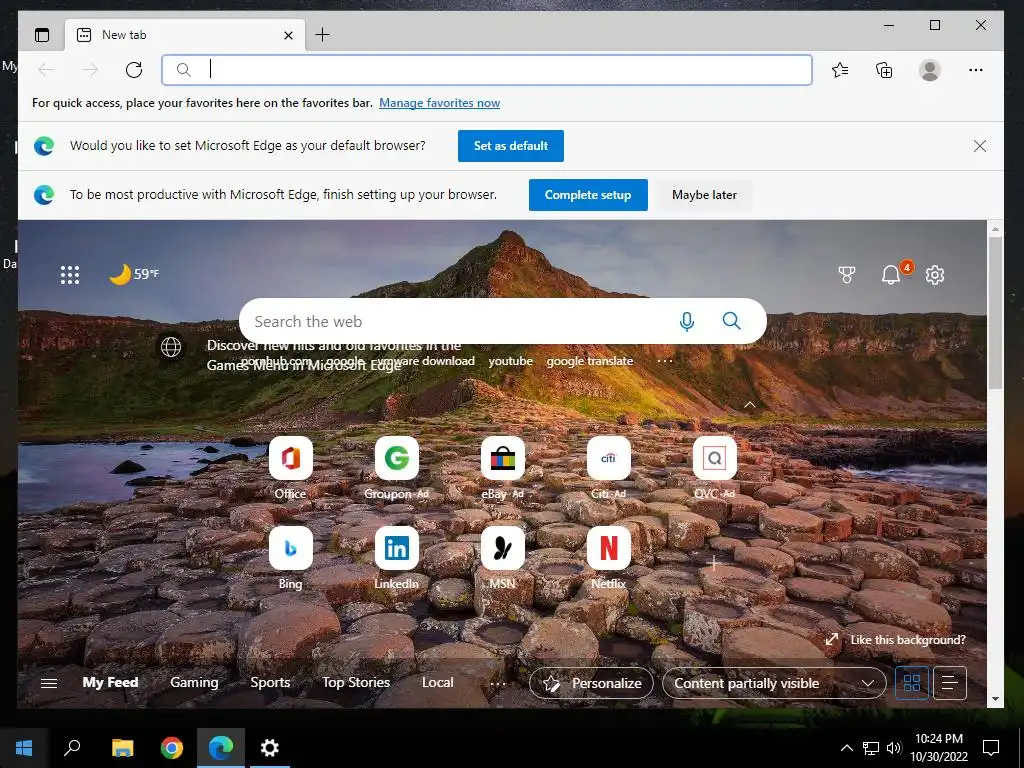The width and height of the screenshot is (1024, 768).
Task: Open taskbar search magnifier
Action: click(72, 747)
